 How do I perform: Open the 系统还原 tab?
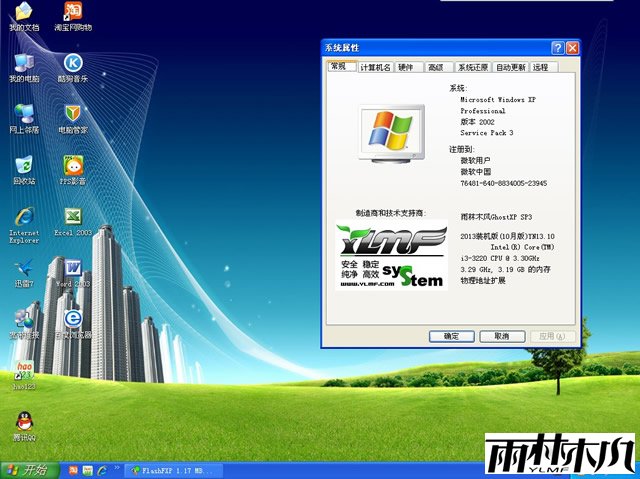(x=473, y=67)
